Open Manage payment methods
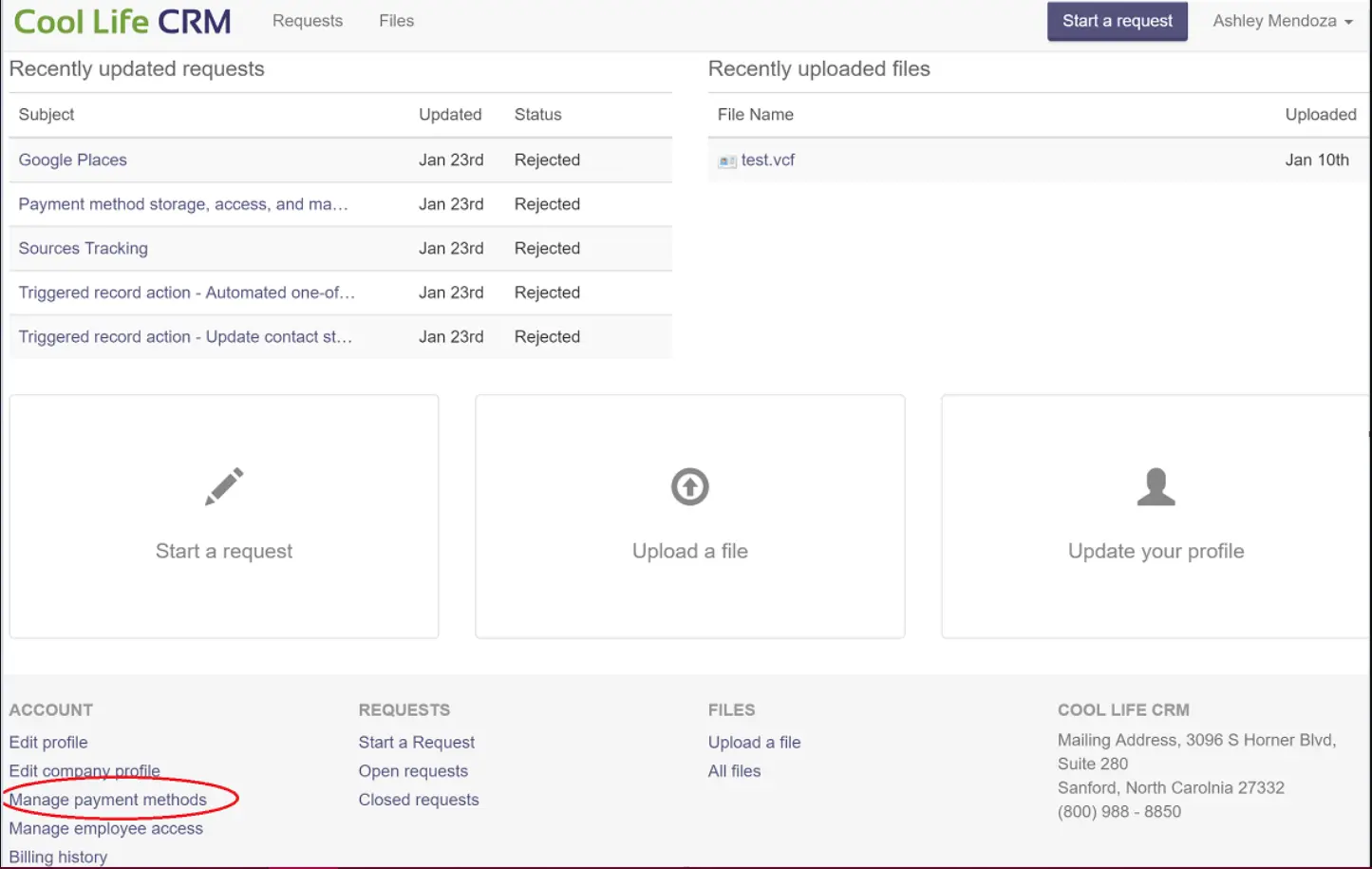The width and height of the screenshot is (1372, 869). [x=107, y=799]
